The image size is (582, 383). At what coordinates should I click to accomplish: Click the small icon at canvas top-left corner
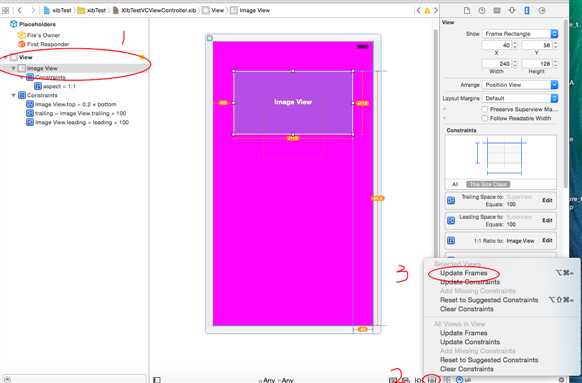(x=210, y=38)
